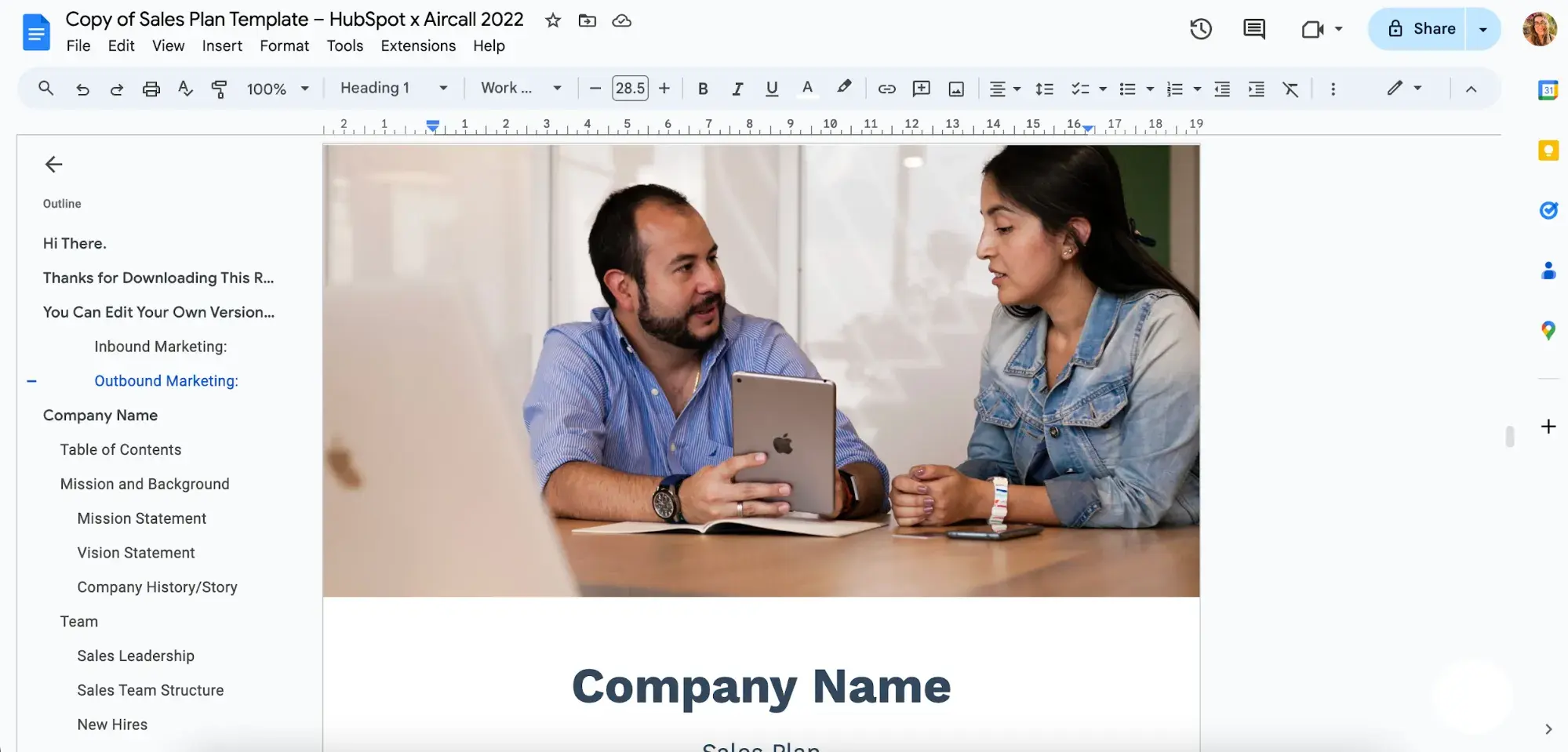The height and width of the screenshot is (752, 1568).
Task: Insert an image
Action: (x=956, y=89)
